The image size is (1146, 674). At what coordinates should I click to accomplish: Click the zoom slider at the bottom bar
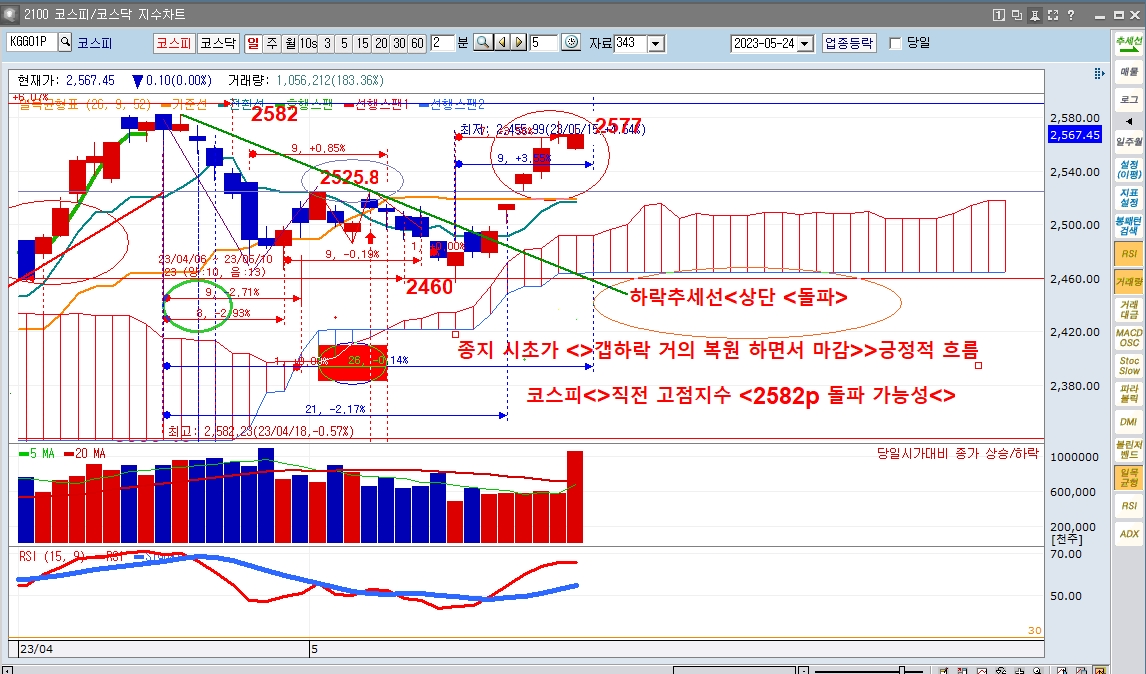tap(902, 670)
